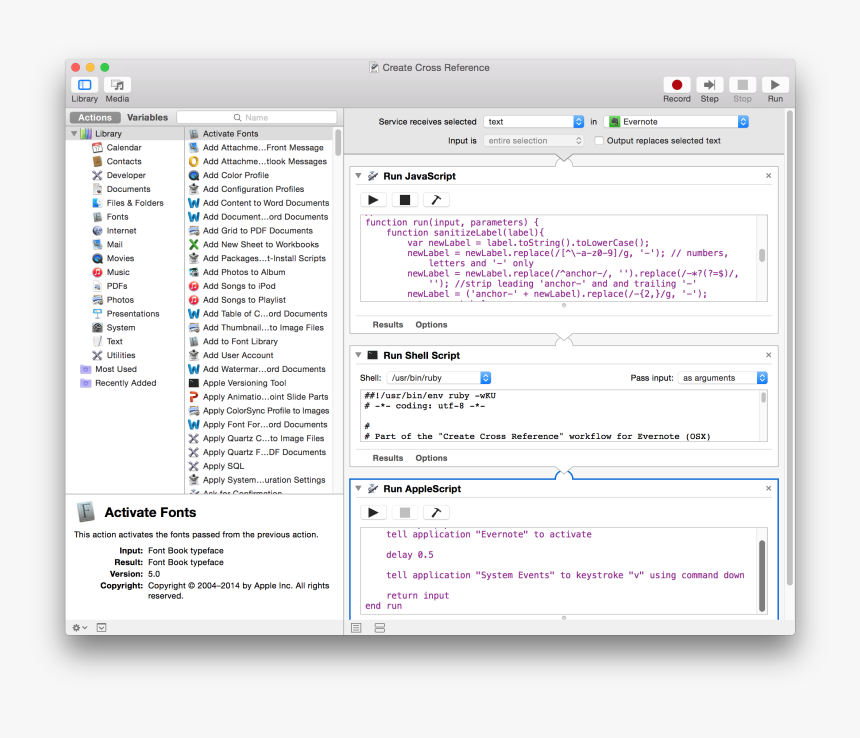The width and height of the screenshot is (860, 738).
Task: Open the Recently Added smart group
Action: [126, 383]
